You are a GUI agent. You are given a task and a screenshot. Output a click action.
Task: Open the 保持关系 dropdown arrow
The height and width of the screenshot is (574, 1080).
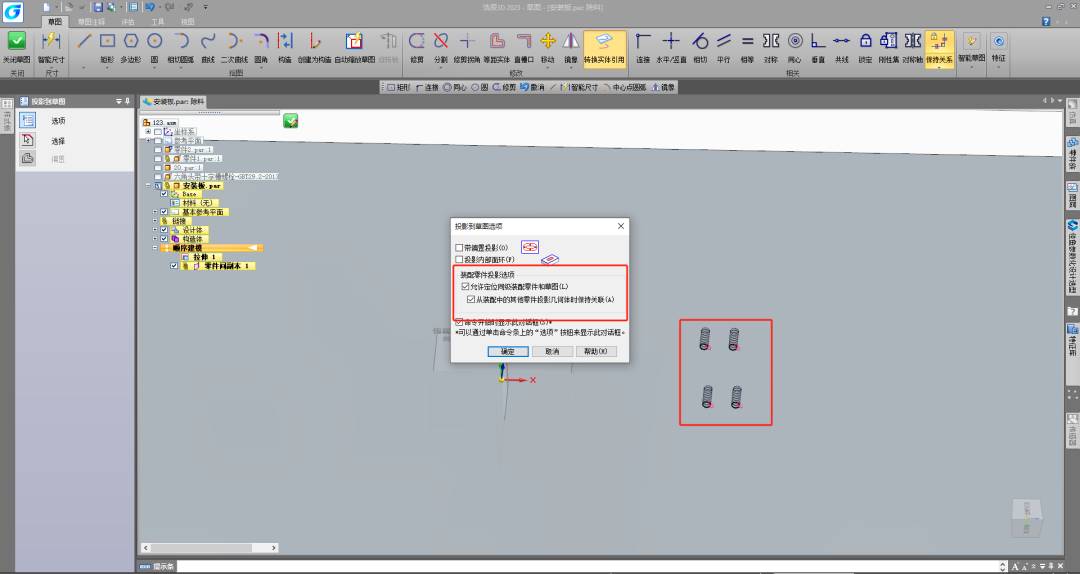click(939, 67)
